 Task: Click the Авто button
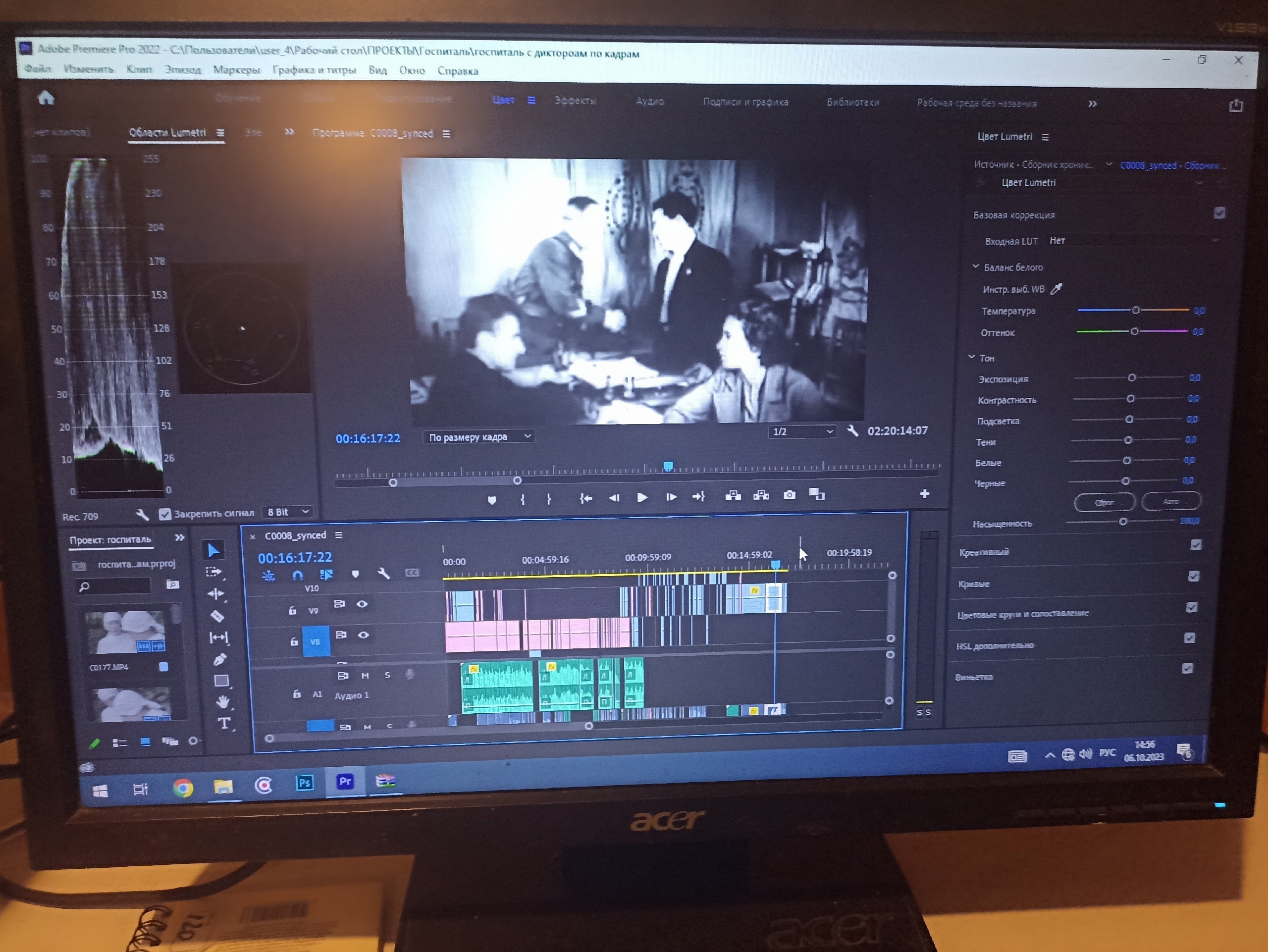[x=1170, y=501]
